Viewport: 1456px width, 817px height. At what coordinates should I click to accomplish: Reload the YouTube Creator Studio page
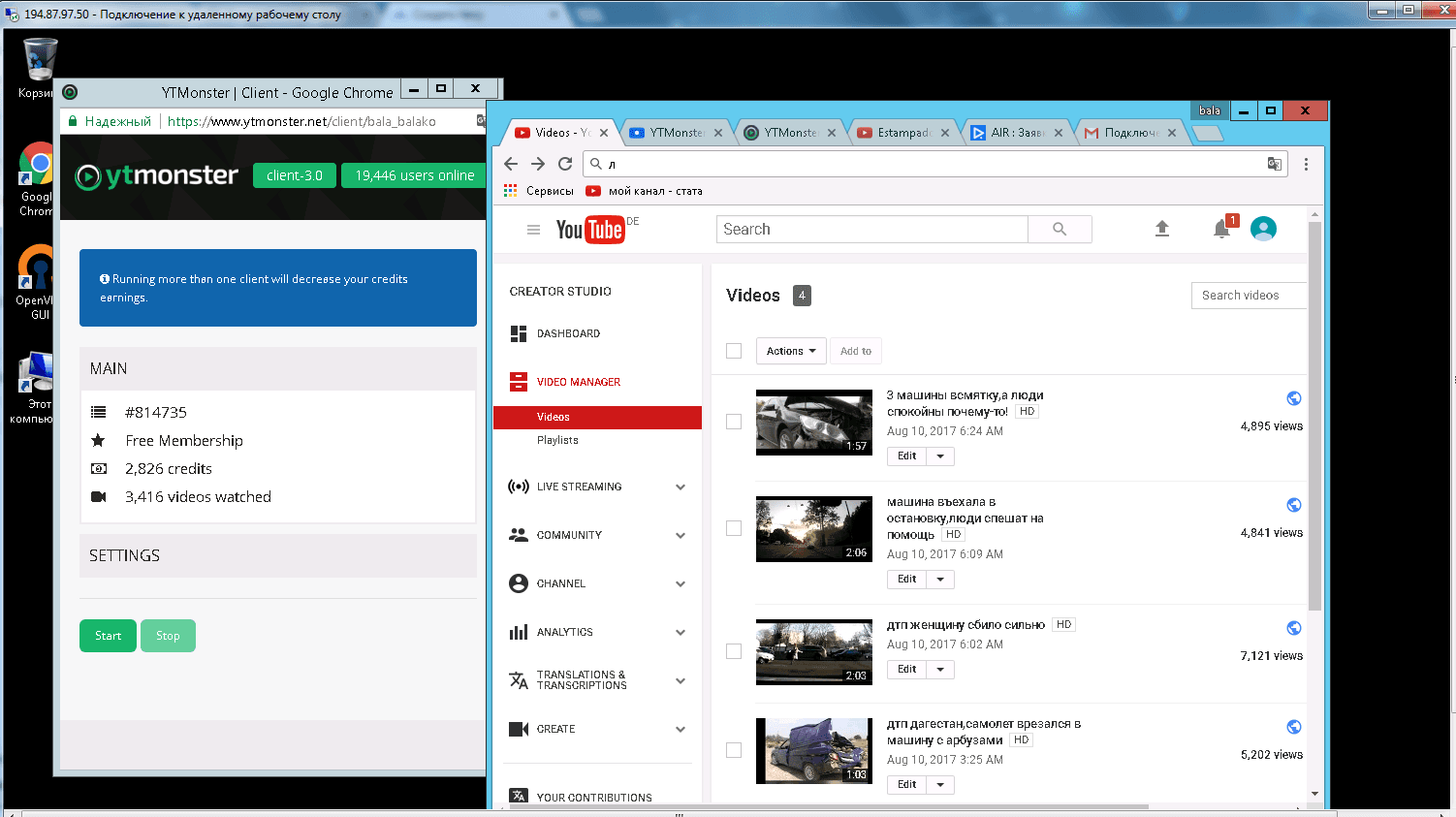tap(565, 164)
